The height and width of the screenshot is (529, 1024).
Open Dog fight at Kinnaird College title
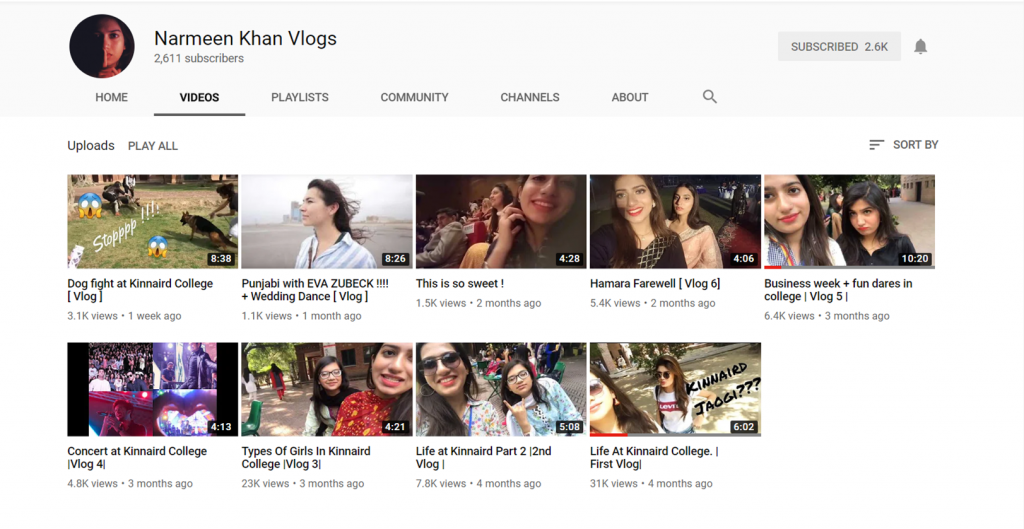[x=140, y=290]
